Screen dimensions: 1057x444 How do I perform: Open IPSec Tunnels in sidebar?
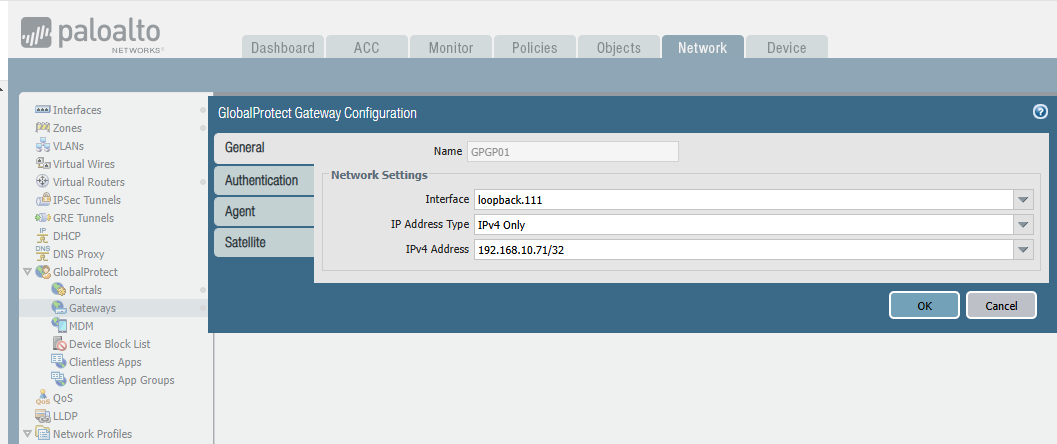(87, 200)
